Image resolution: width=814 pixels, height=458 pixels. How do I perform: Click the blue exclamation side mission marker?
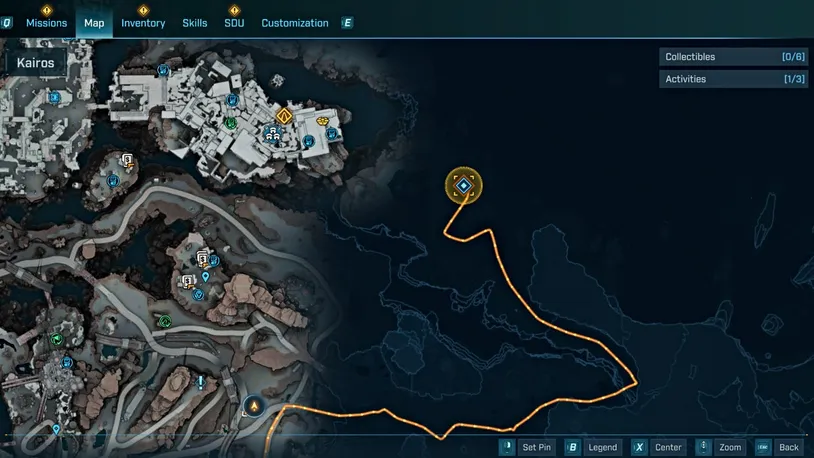coord(200,383)
